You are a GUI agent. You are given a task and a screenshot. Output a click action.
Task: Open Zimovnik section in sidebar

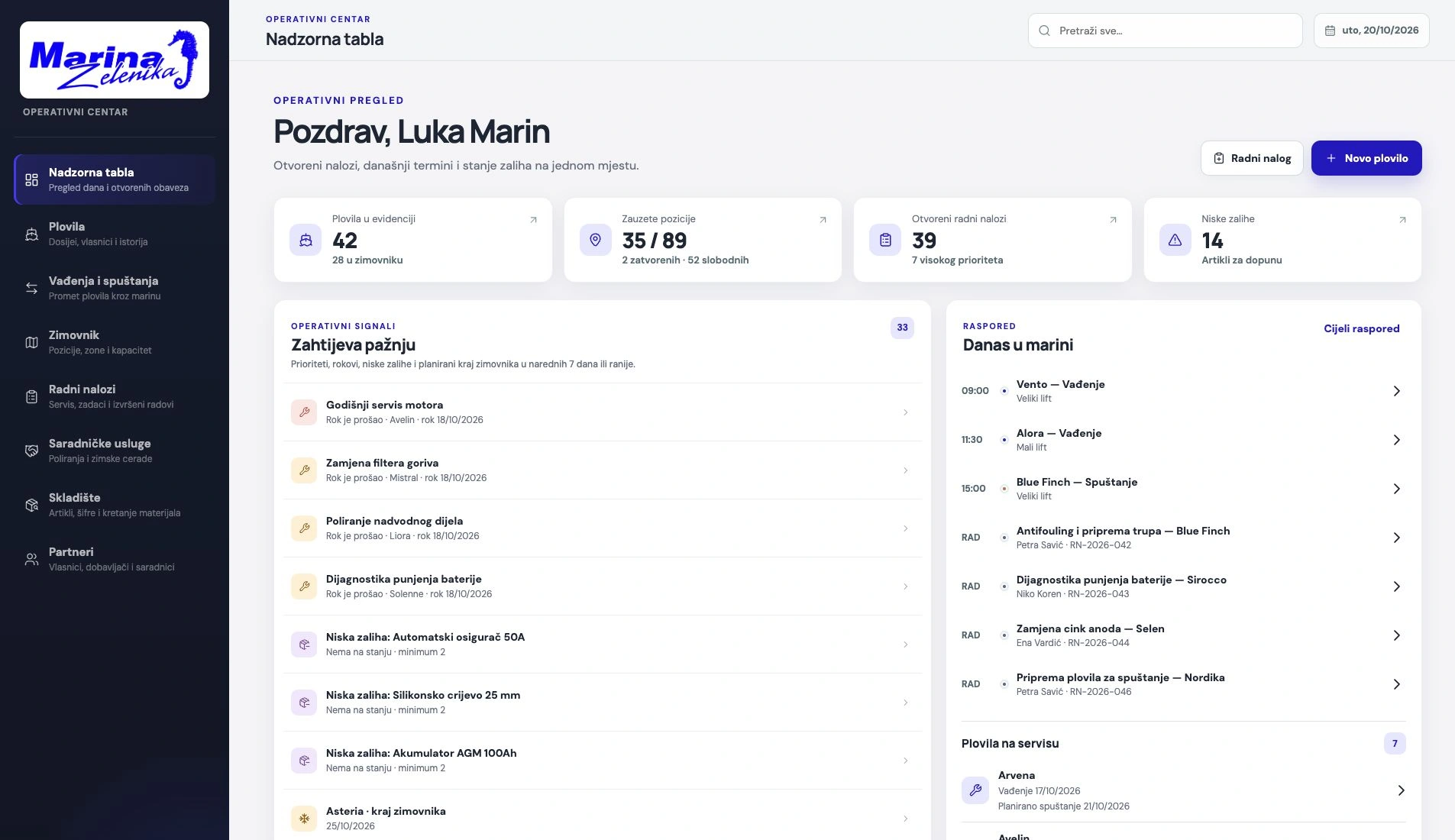(x=115, y=342)
